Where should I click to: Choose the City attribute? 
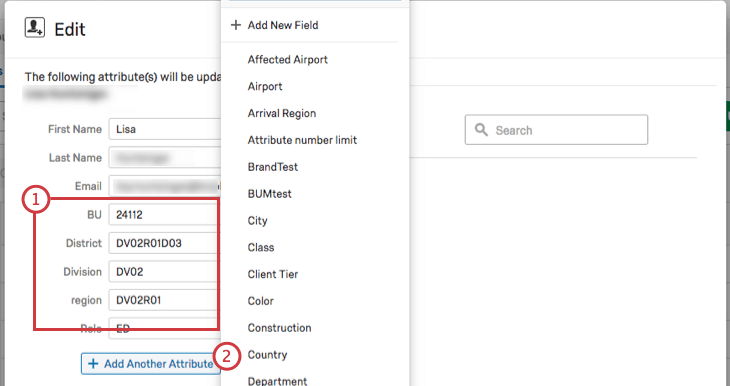click(257, 221)
